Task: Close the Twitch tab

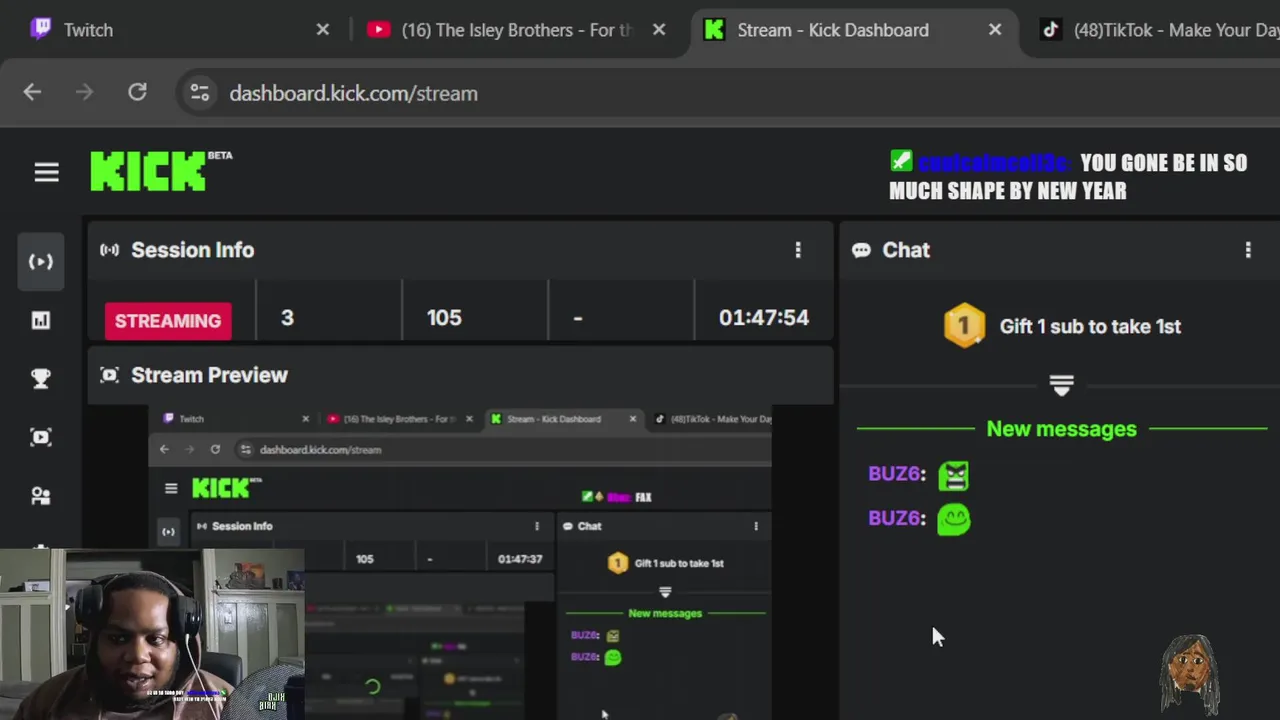Action: (323, 30)
